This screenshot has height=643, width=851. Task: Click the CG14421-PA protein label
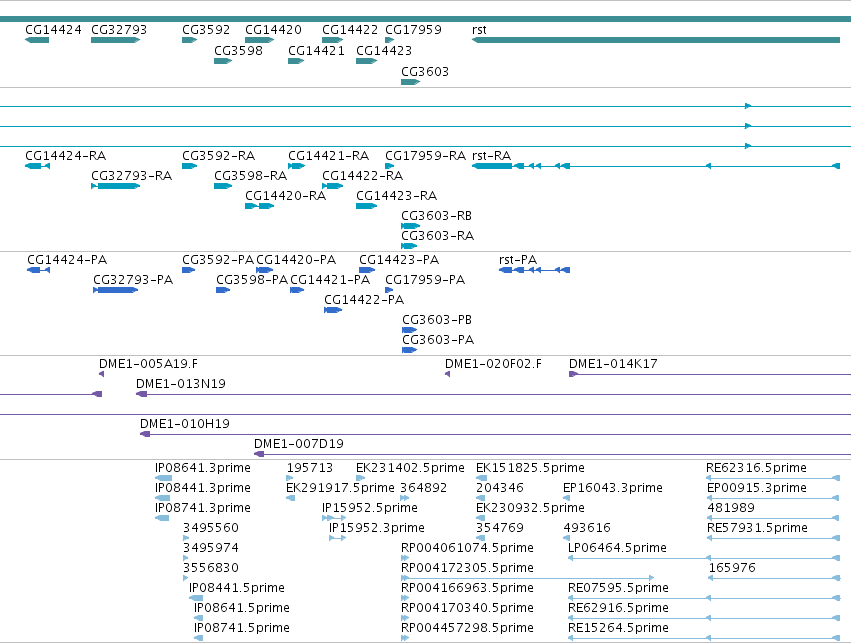[x=330, y=280]
